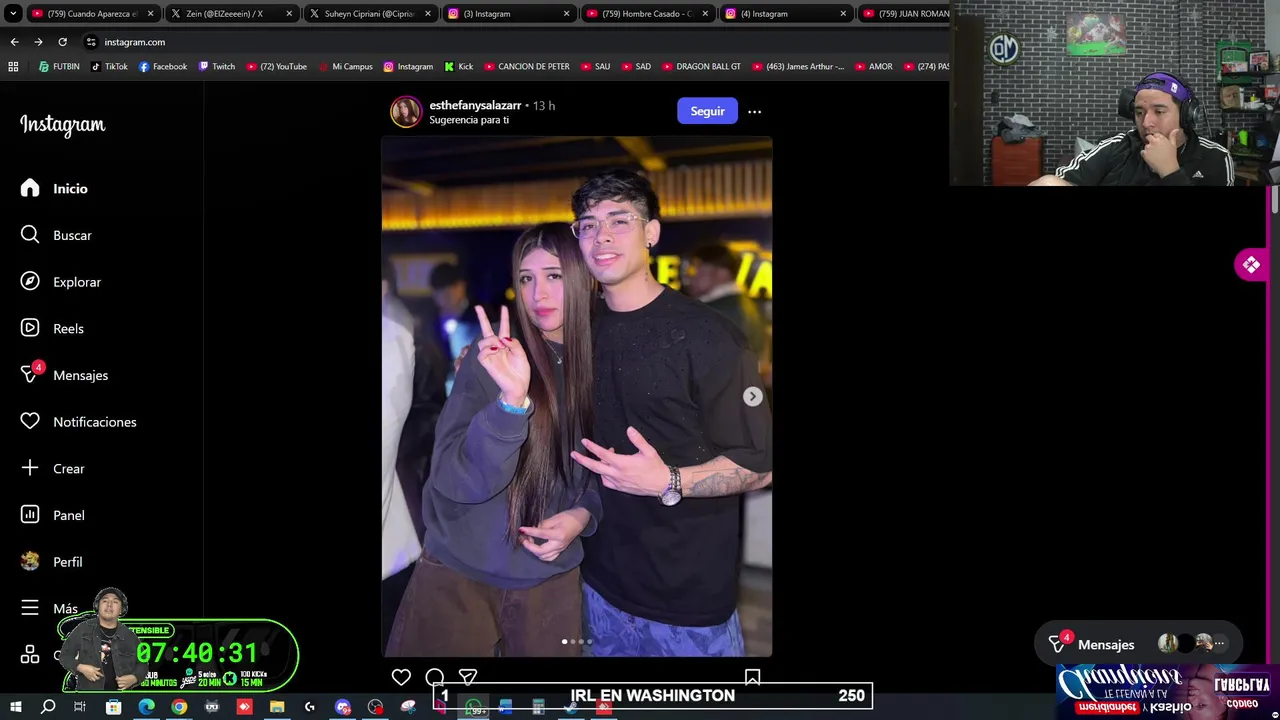Open the Apps grid in bookmarks bar
Screen dimensions: 1280x720
pos(13,67)
